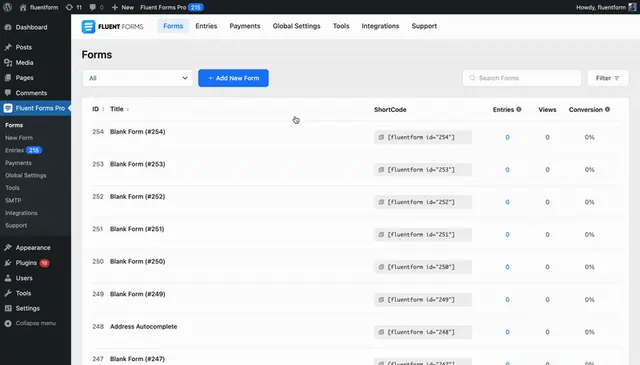Image resolution: width=640 pixels, height=365 pixels.
Task: Open Blank Form (#251)
Action: [137, 229]
